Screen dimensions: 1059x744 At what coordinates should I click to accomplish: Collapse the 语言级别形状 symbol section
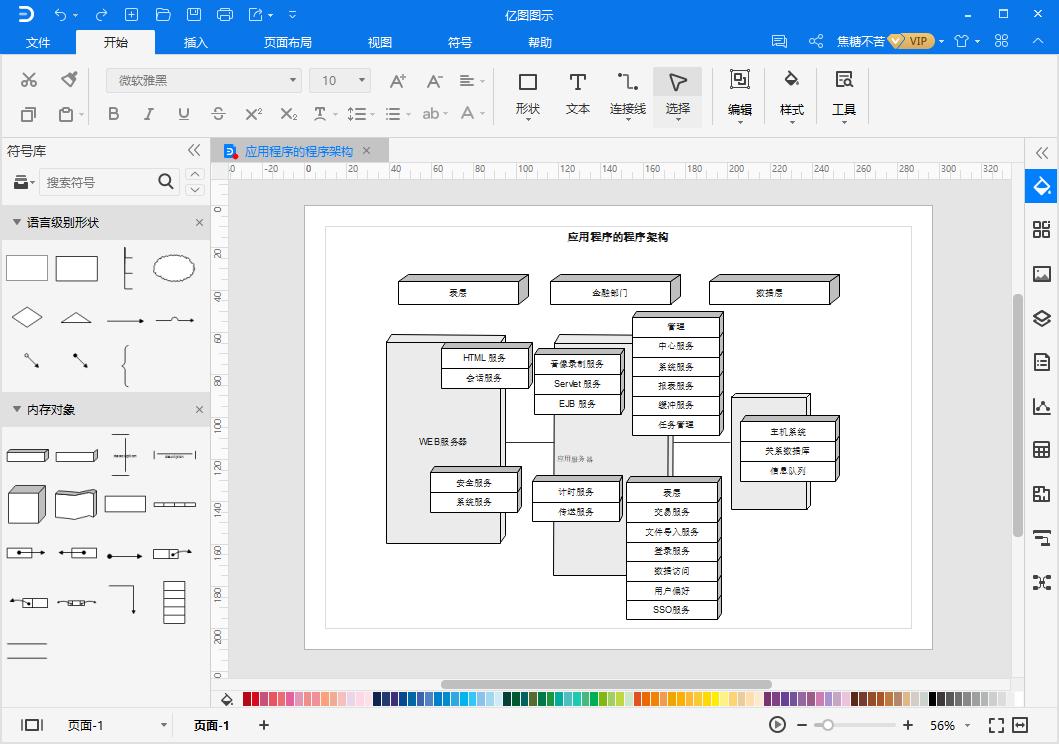pyautogui.click(x=17, y=222)
